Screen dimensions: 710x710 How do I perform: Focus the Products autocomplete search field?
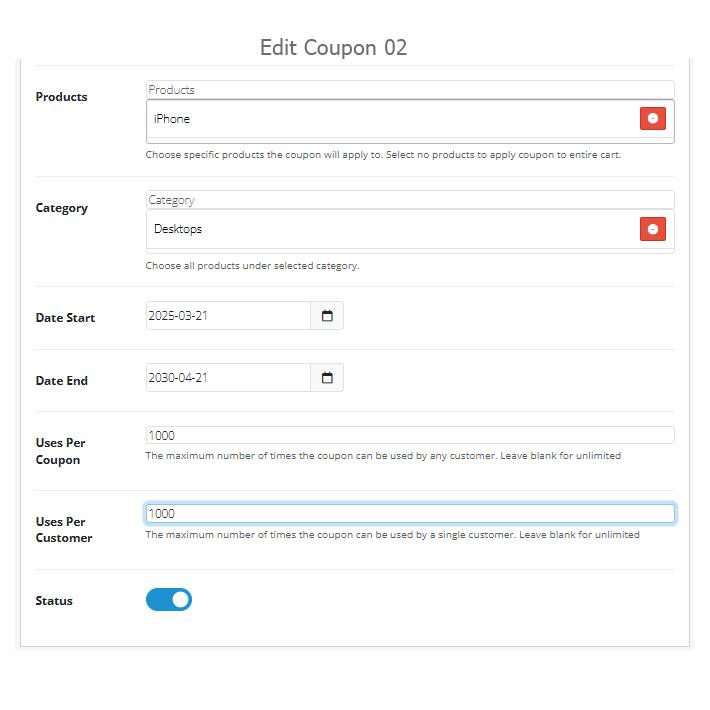point(410,90)
